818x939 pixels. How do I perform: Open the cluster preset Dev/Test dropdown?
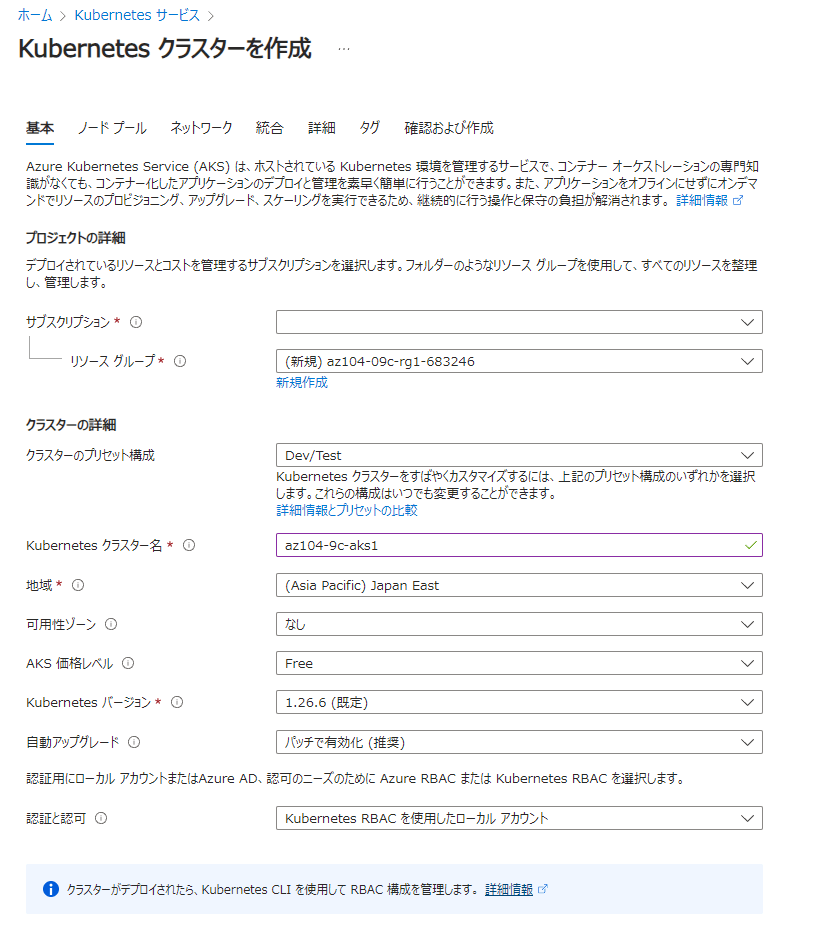click(519, 455)
